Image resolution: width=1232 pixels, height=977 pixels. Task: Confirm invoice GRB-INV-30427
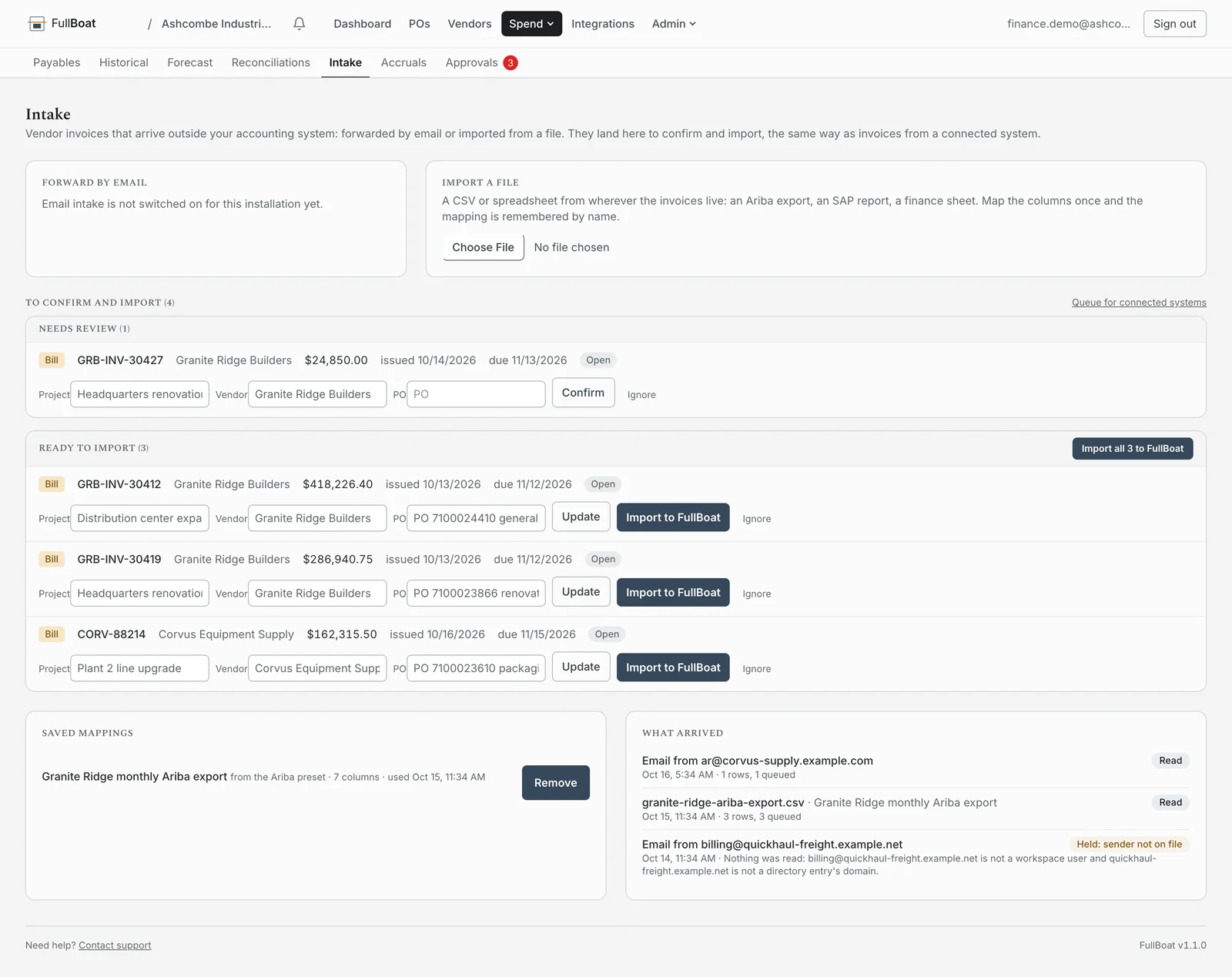pyautogui.click(x=583, y=393)
